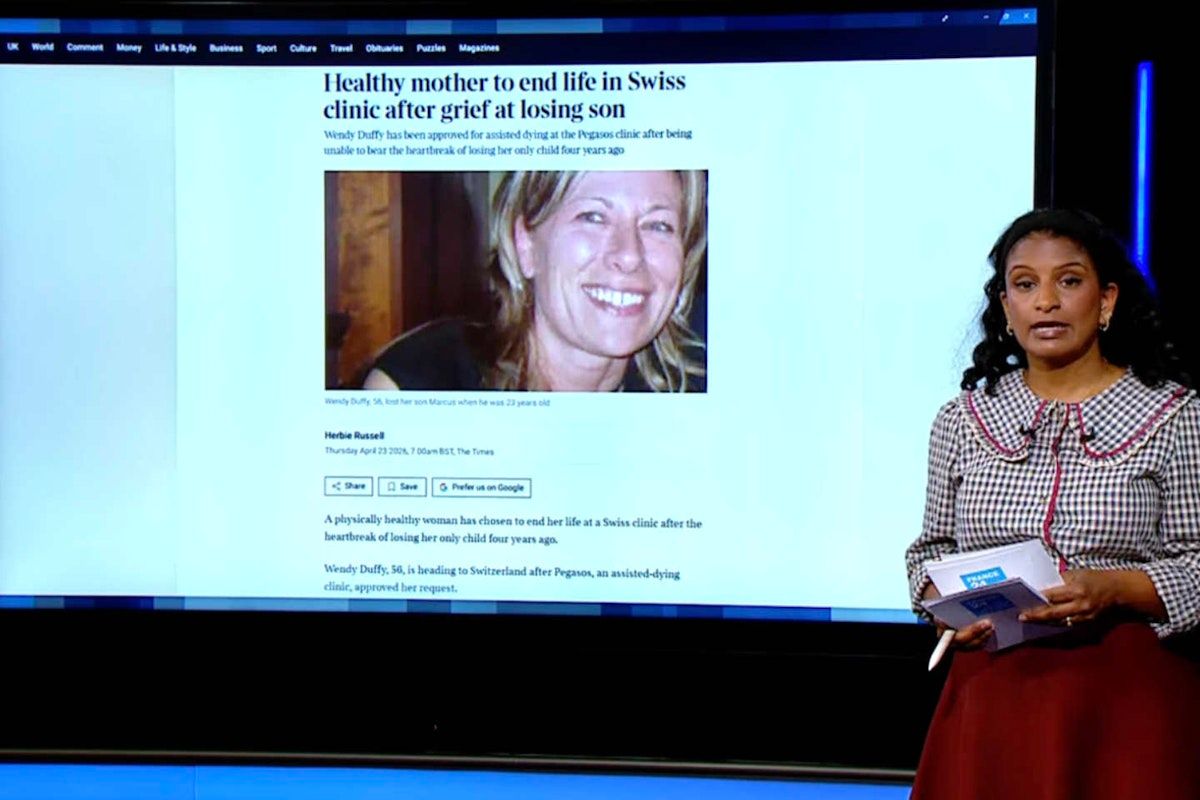This screenshot has height=800, width=1200.
Task: Click the paragraph starting 'A physically healthy woman'
Action: coord(513,530)
